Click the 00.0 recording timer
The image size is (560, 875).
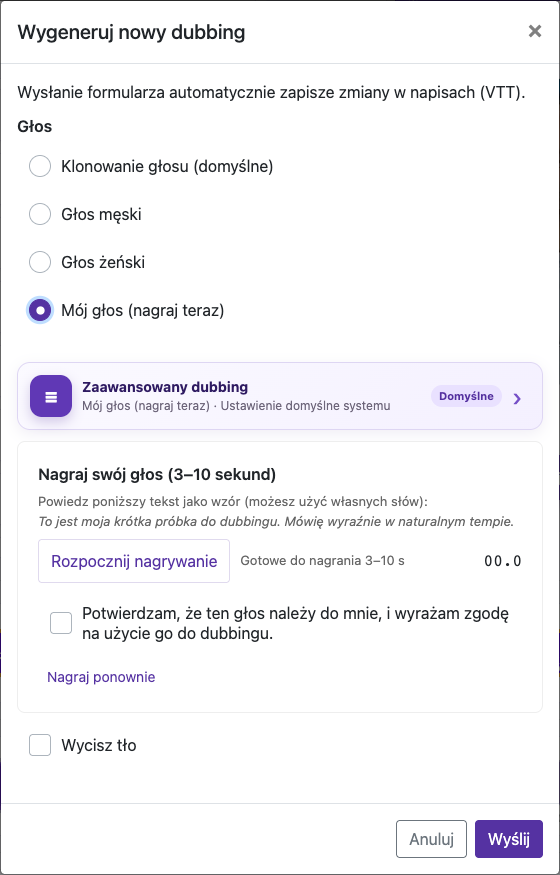(503, 561)
